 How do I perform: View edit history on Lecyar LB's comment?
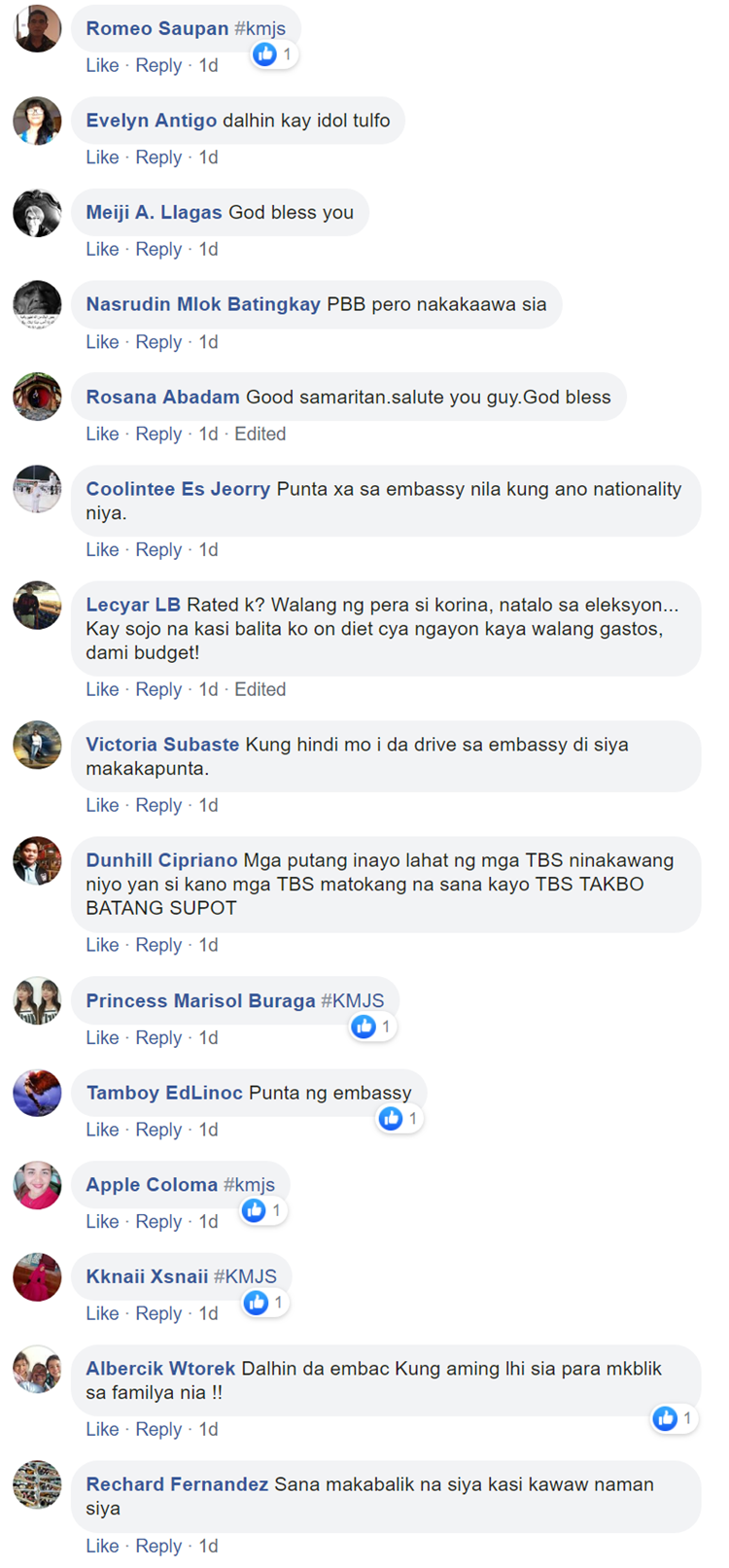[x=260, y=689]
